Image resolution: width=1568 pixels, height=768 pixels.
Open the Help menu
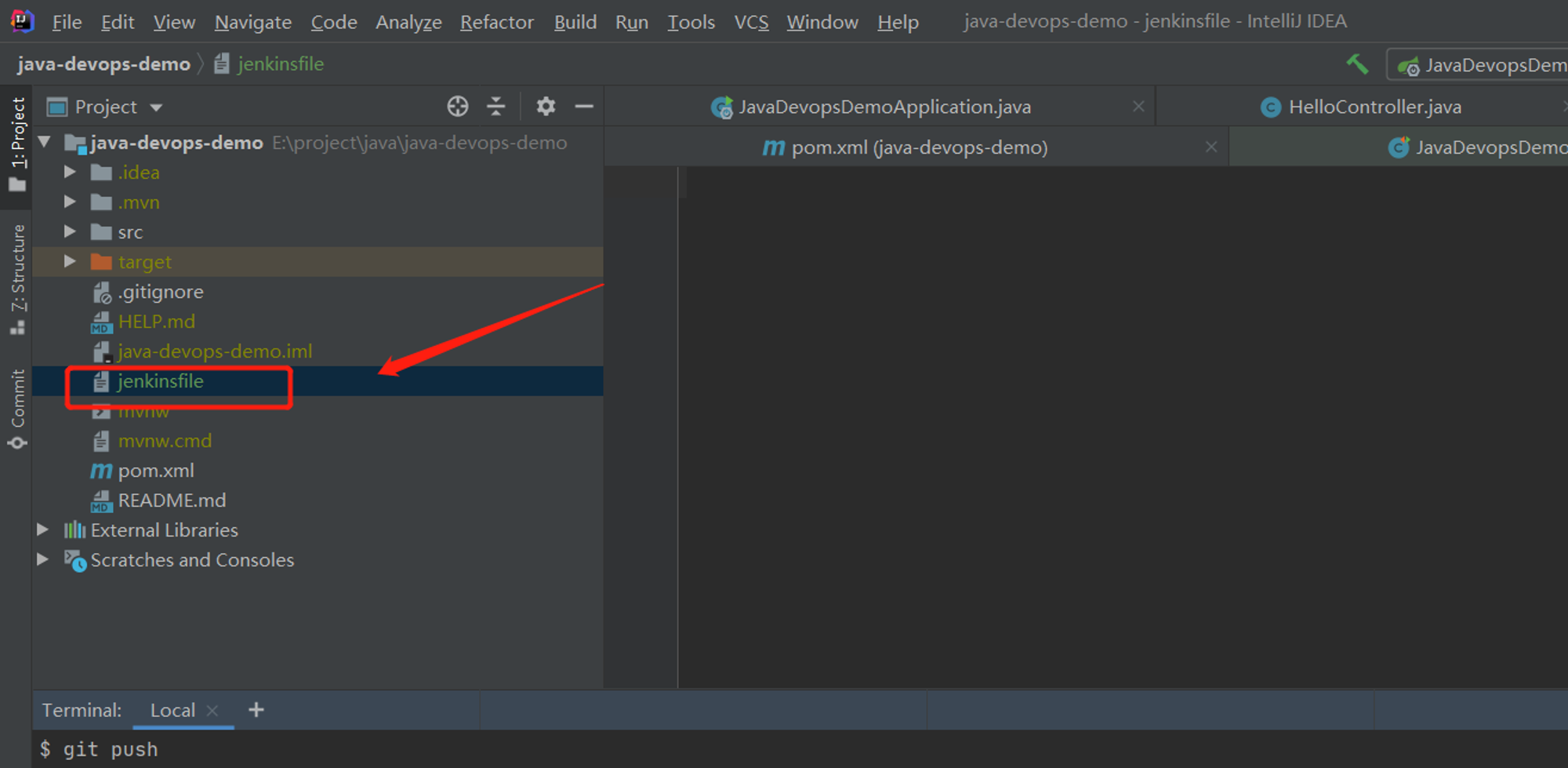tap(898, 22)
